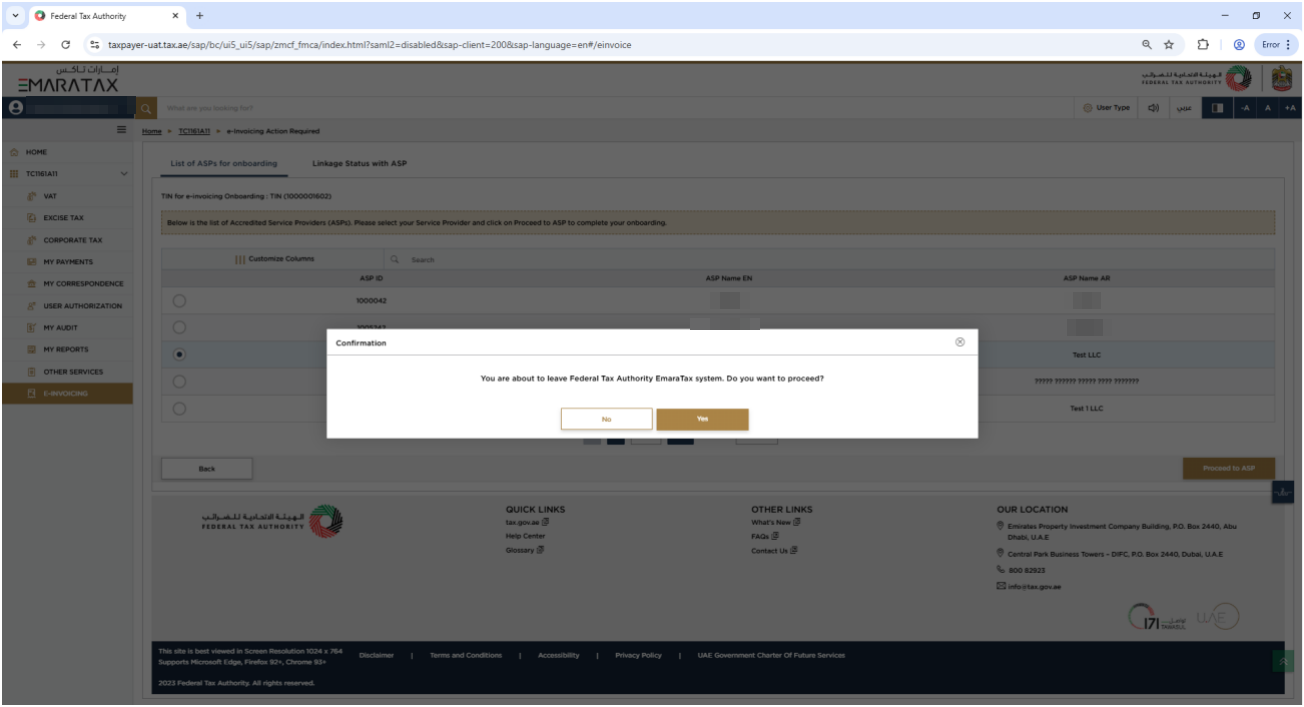Open MY PAYMENTS in the sidebar

67,262
